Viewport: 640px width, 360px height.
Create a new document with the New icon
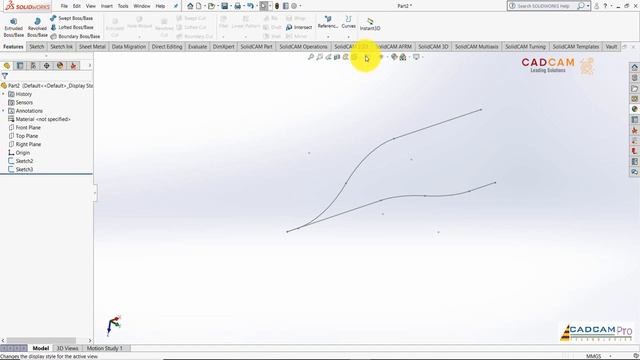[199, 6]
